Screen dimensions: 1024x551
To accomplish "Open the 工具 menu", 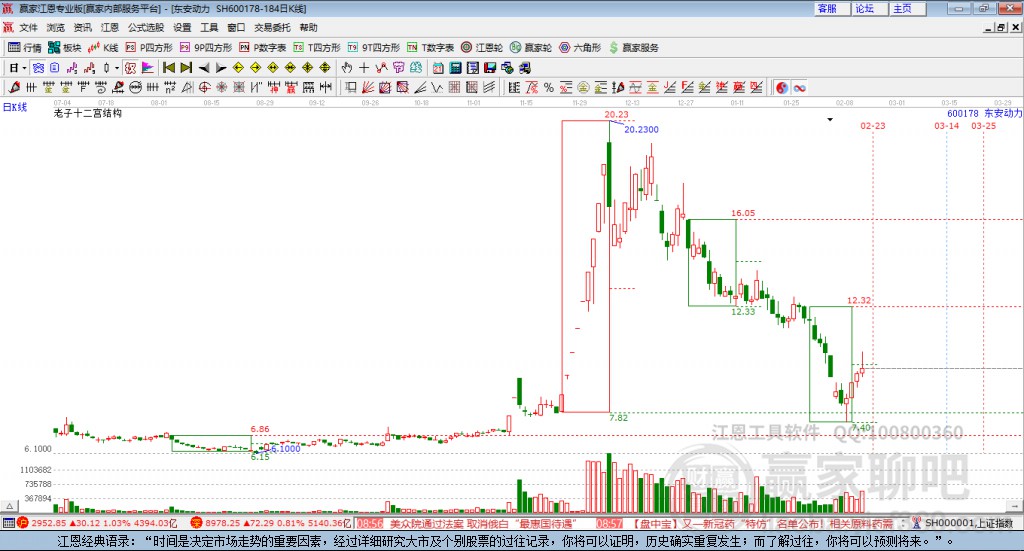I will click(209, 27).
